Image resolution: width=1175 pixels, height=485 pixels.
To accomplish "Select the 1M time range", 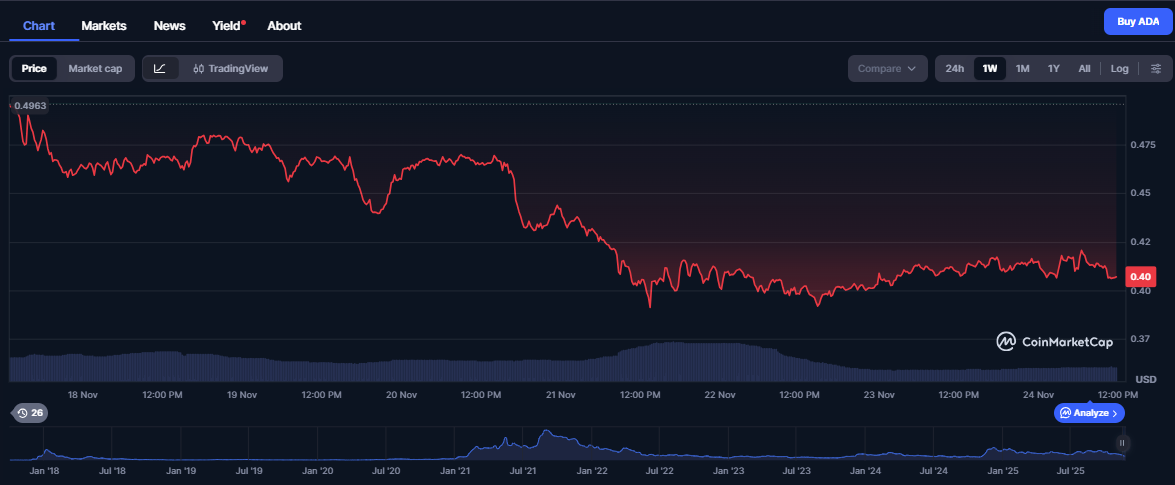I will 1022,69.
